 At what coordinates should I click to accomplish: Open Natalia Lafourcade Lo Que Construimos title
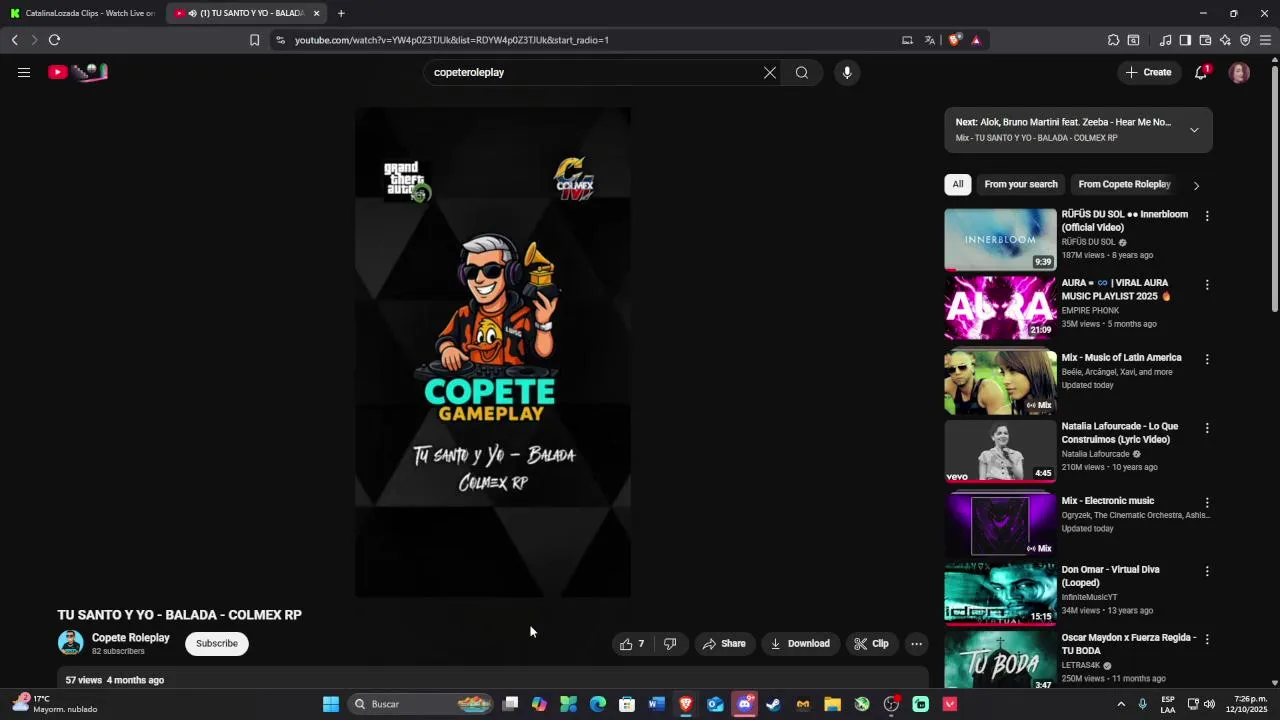1119,433
